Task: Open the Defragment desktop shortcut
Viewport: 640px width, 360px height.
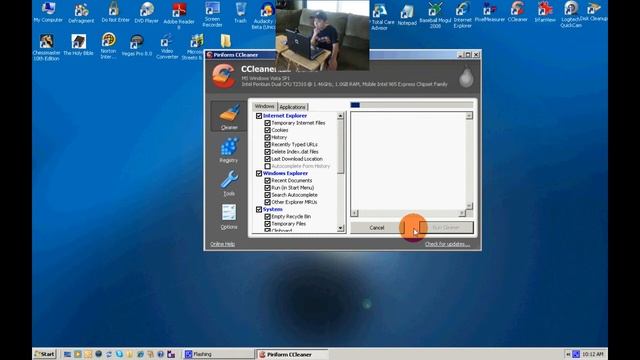Action: point(81,13)
